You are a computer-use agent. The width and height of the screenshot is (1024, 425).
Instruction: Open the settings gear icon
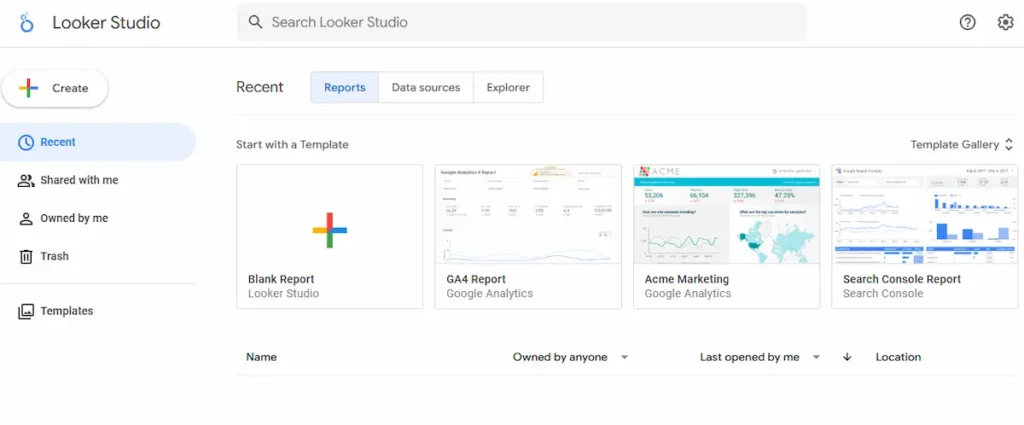pos(1005,22)
